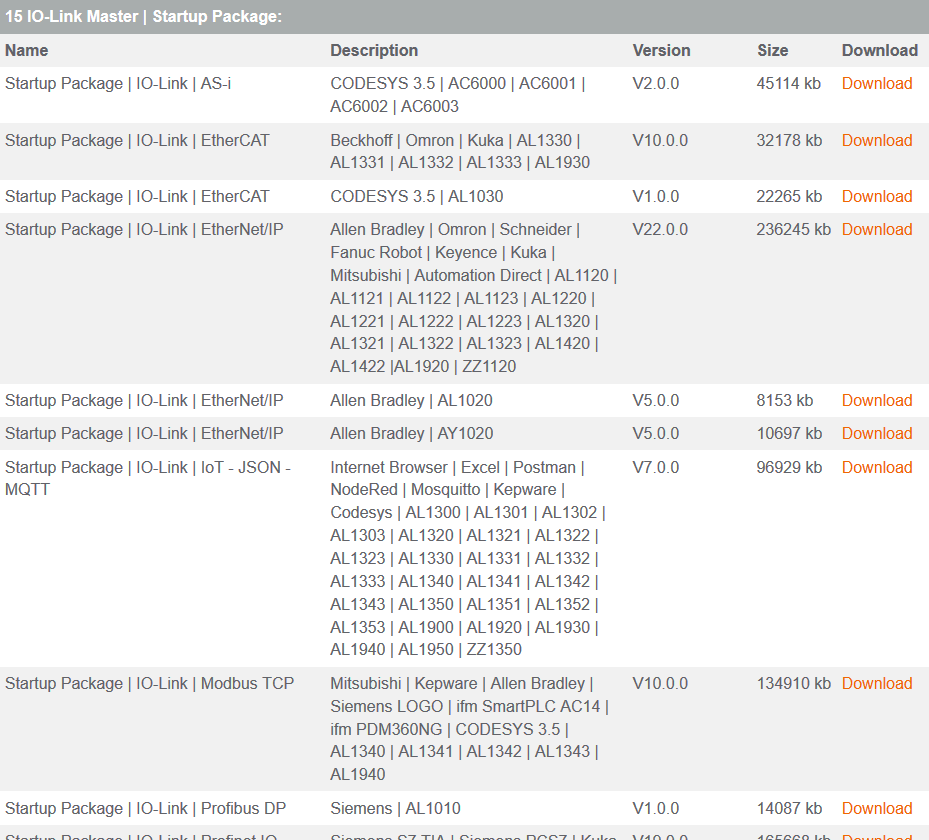Screen dimensions: 929x840
Task: Download the Allen Bradley AY1020 package
Action: pos(876,434)
